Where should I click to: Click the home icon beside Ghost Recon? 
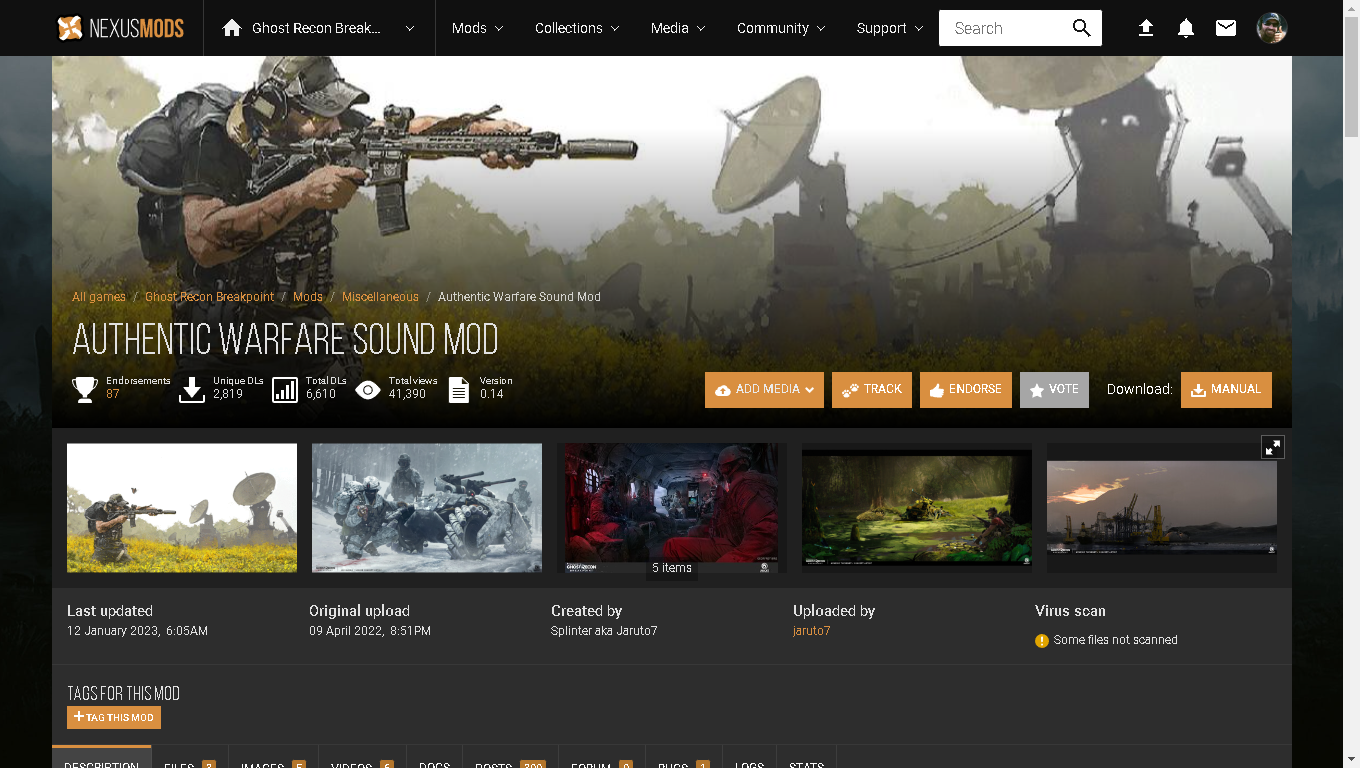(232, 28)
